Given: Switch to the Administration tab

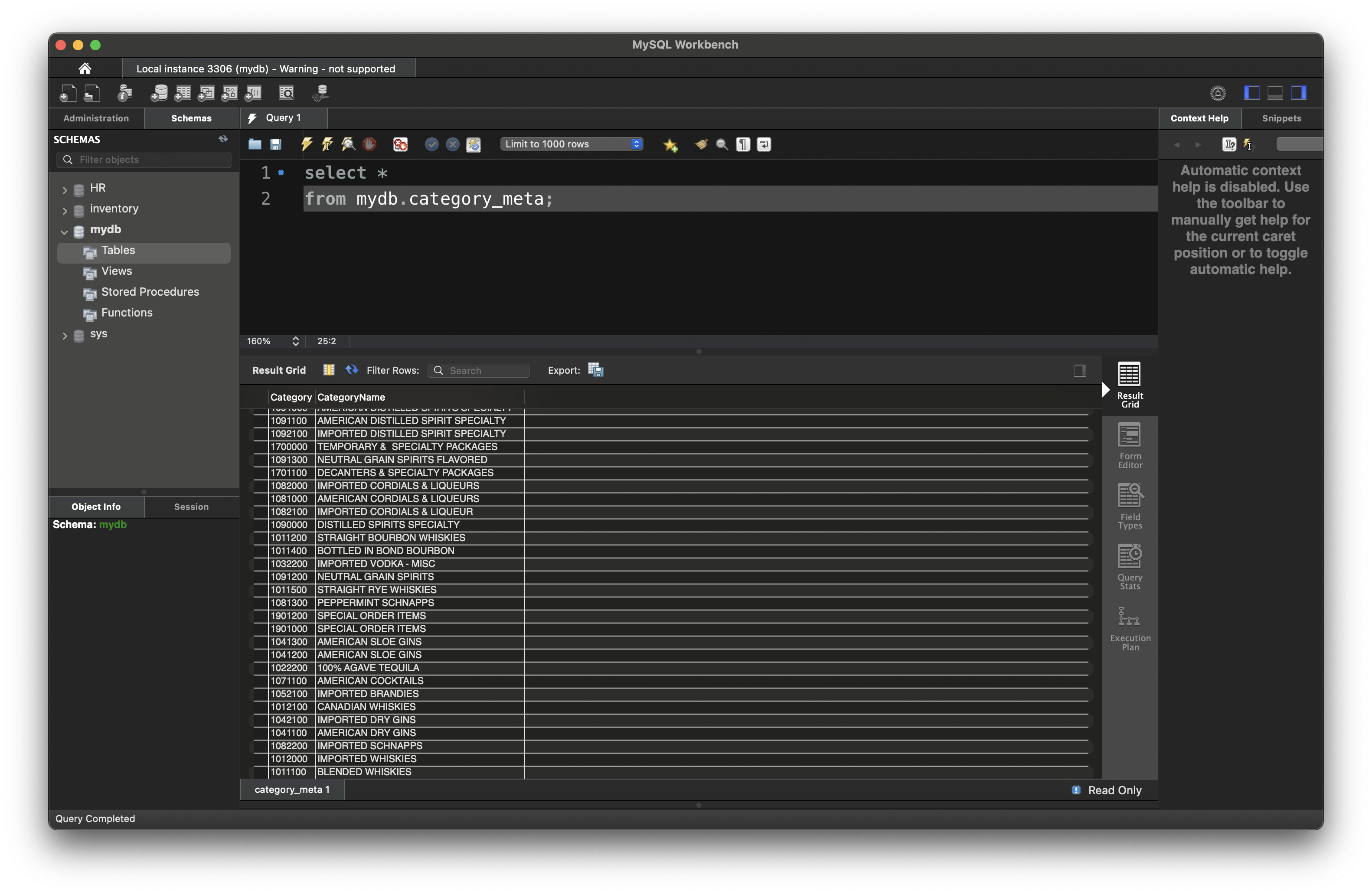Looking at the screenshot, I should pyautogui.click(x=96, y=118).
